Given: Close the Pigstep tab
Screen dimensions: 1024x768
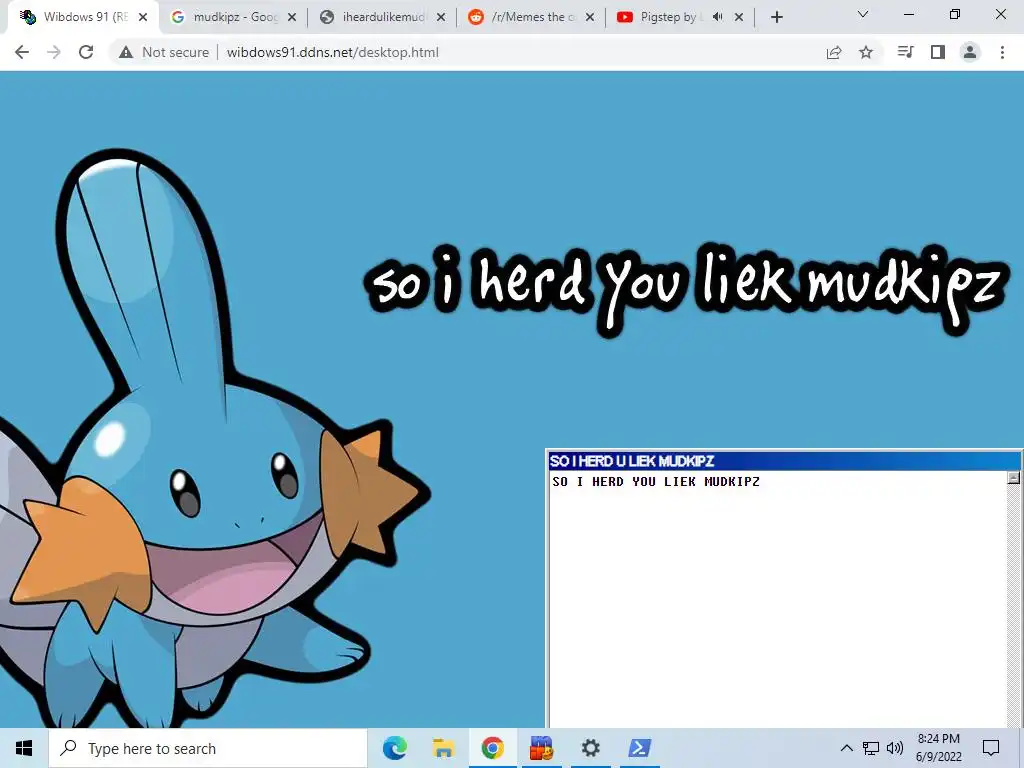Looking at the screenshot, I should coord(739,17).
